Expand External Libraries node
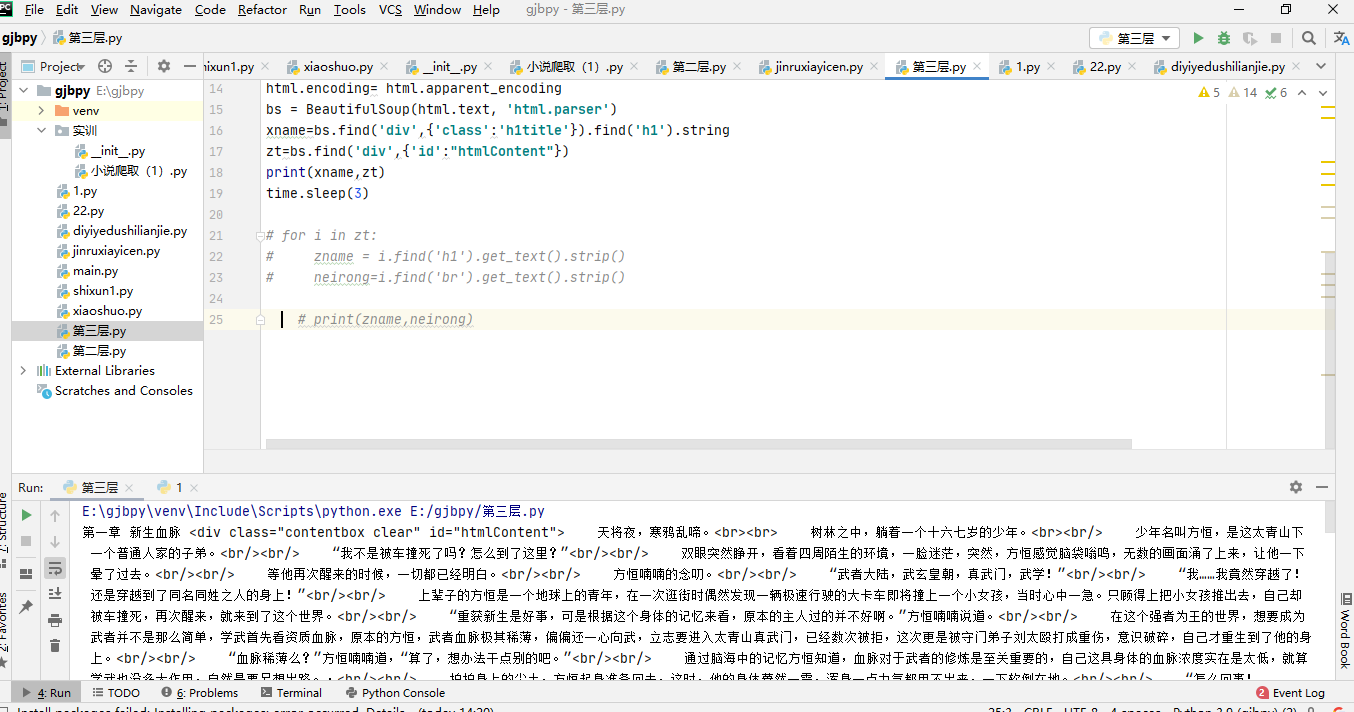 [x=23, y=370]
